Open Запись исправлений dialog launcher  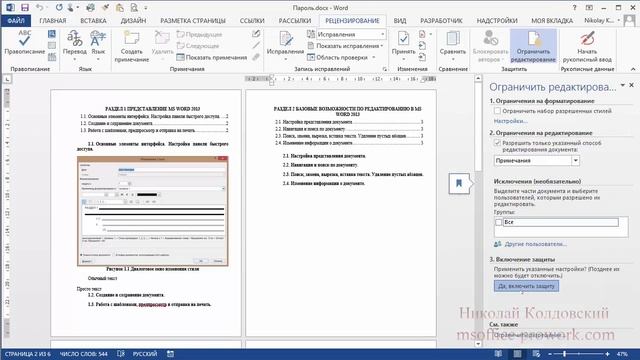pos(384,69)
